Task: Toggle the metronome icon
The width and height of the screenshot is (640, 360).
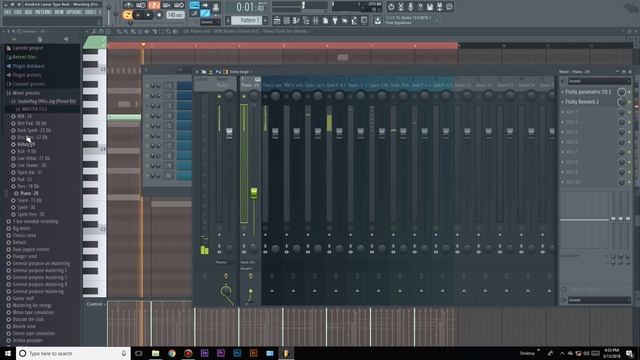Action: point(128,5)
